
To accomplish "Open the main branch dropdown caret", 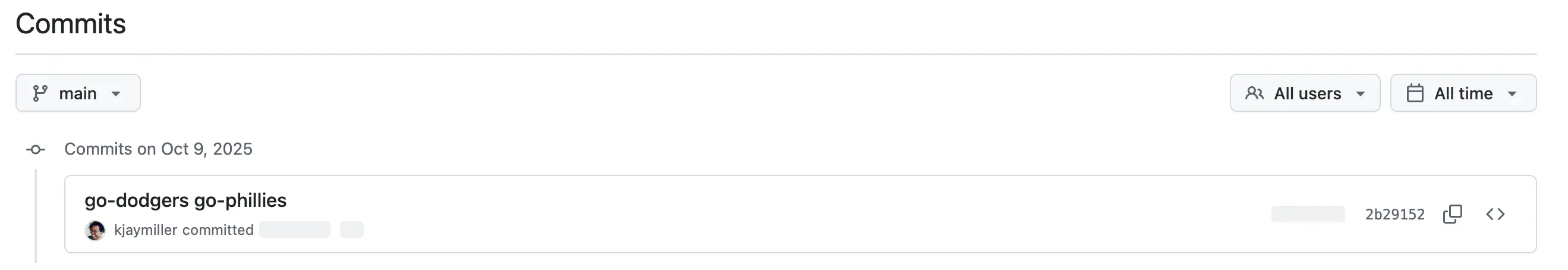I will (116, 94).
